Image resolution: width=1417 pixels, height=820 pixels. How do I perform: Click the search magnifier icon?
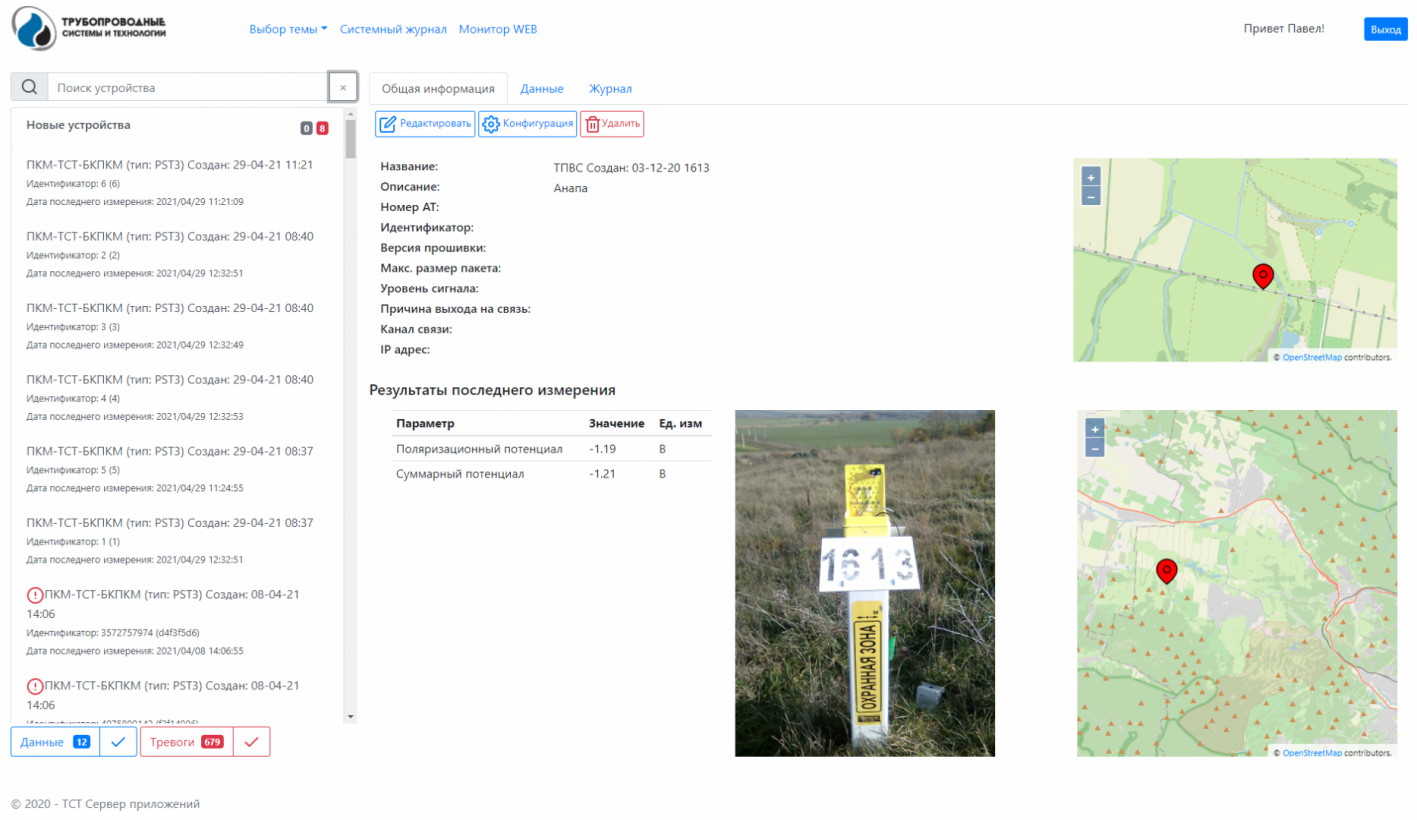click(29, 88)
